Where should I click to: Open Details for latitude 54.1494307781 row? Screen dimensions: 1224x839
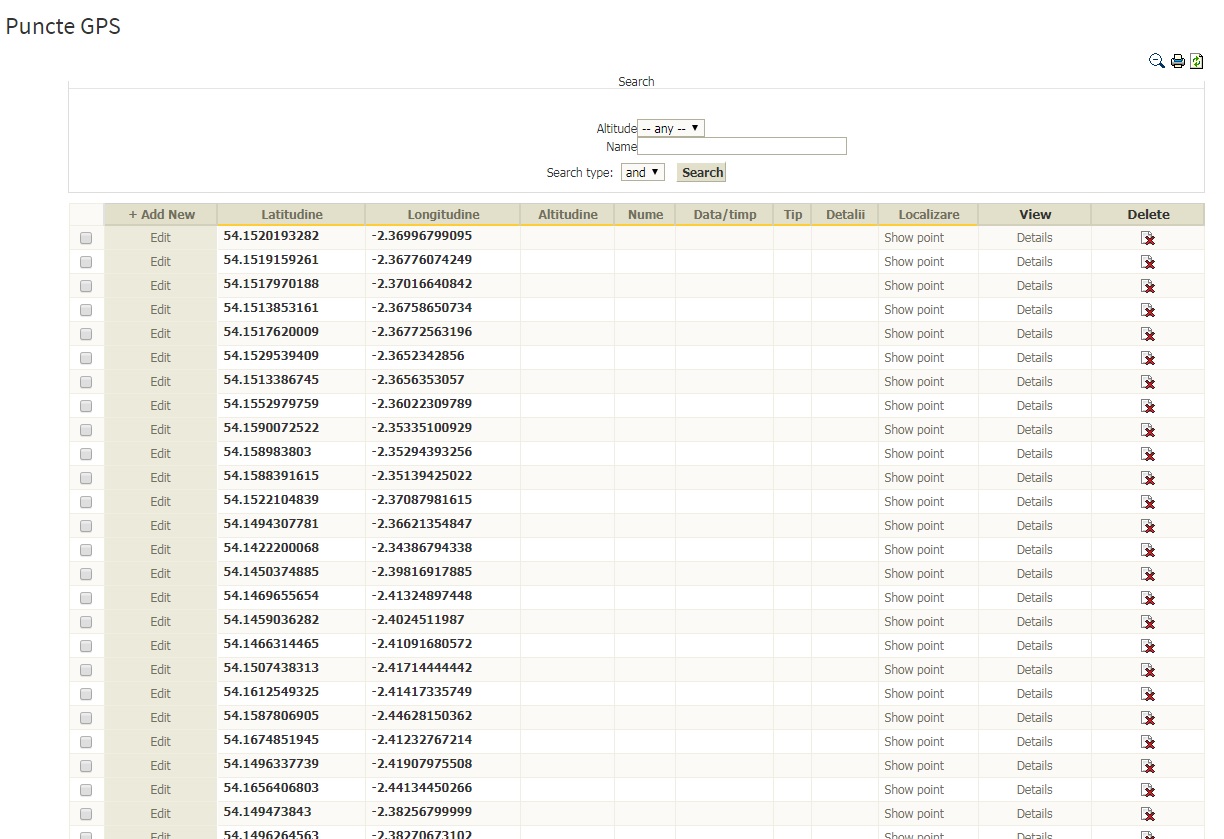pyautogui.click(x=1034, y=526)
